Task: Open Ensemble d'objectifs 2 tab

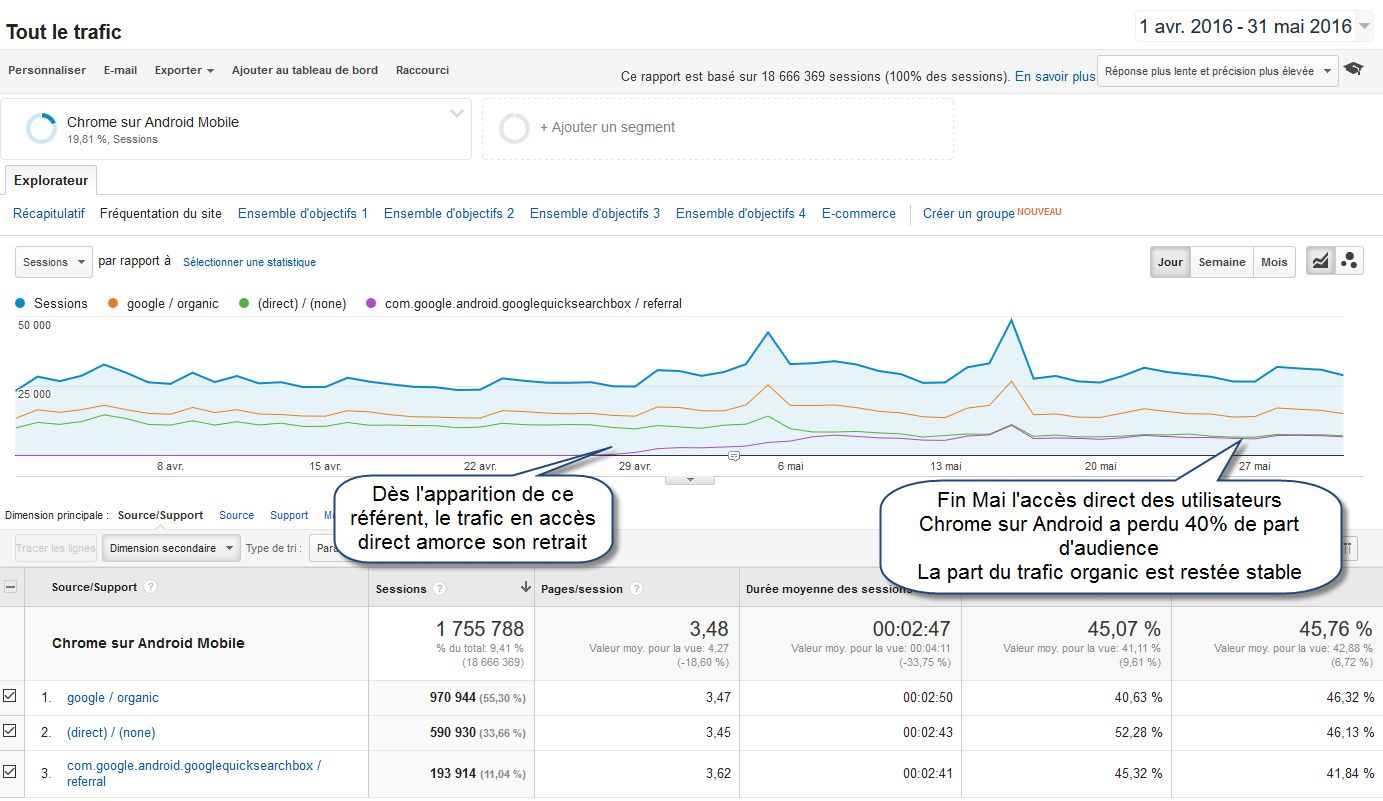Action: click(449, 213)
